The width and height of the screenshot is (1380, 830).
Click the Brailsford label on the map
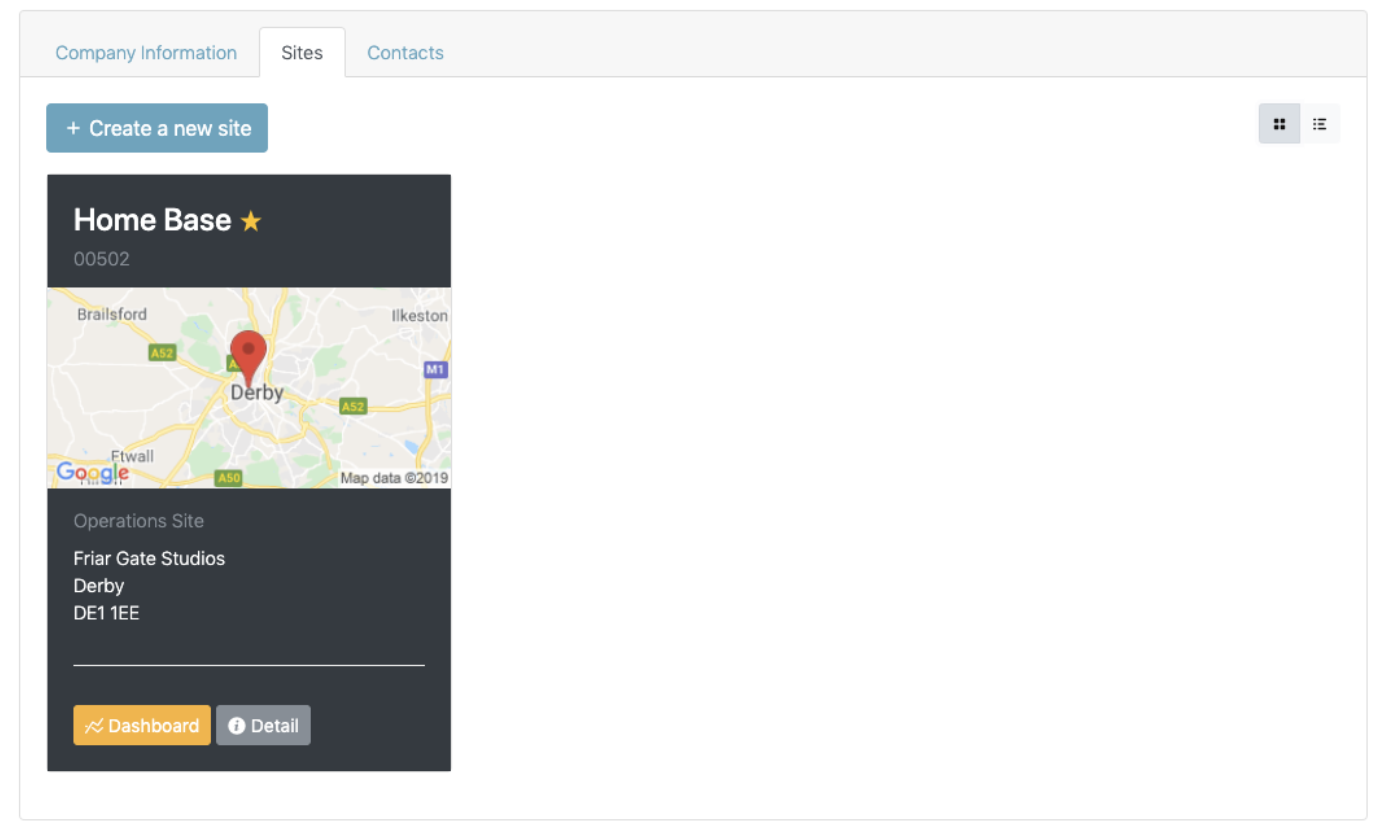pos(112,314)
